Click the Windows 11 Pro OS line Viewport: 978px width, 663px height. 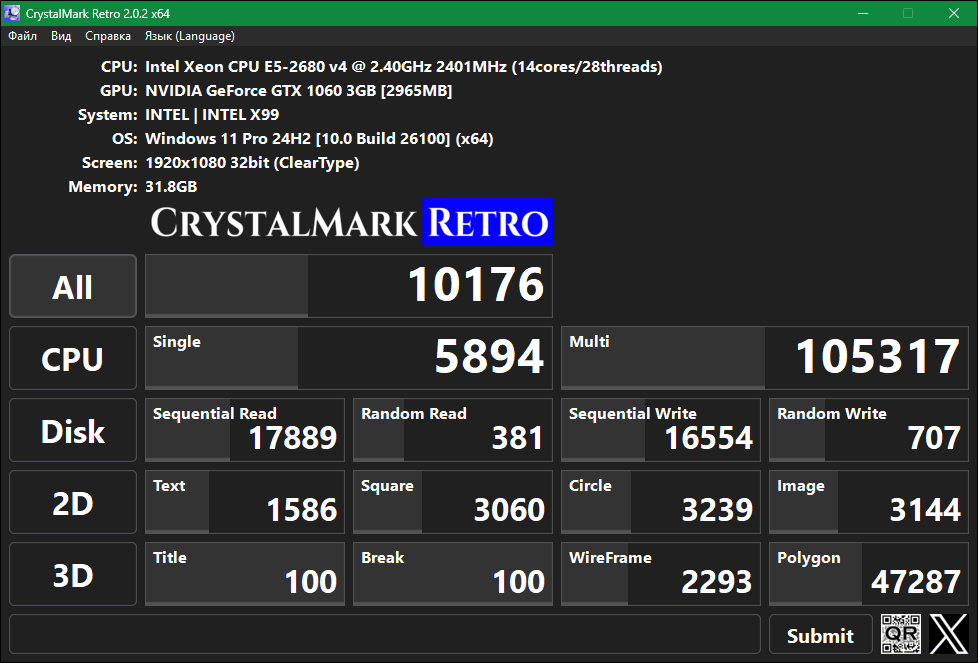(x=319, y=139)
